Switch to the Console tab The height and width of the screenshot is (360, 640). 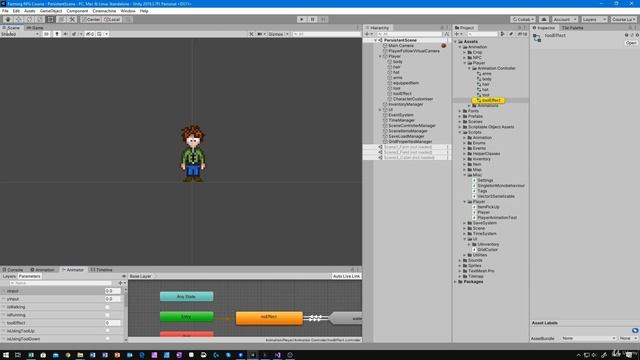coord(13,270)
